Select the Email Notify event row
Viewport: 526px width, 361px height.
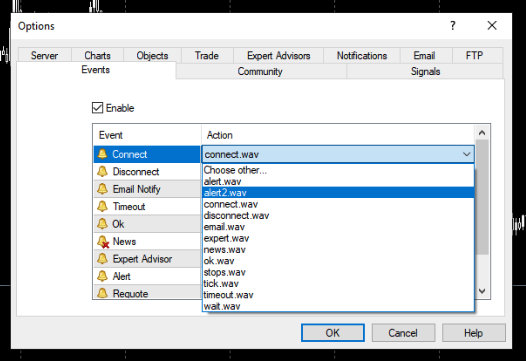pyautogui.click(x=147, y=189)
